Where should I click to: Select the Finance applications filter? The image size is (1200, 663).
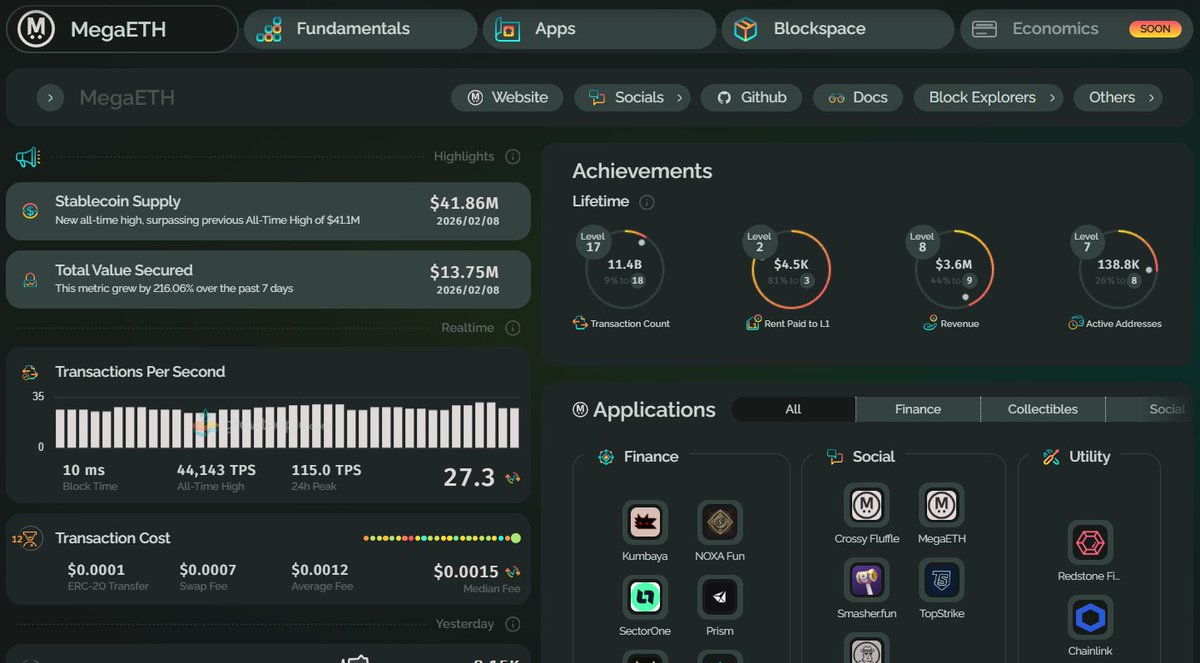918,409
